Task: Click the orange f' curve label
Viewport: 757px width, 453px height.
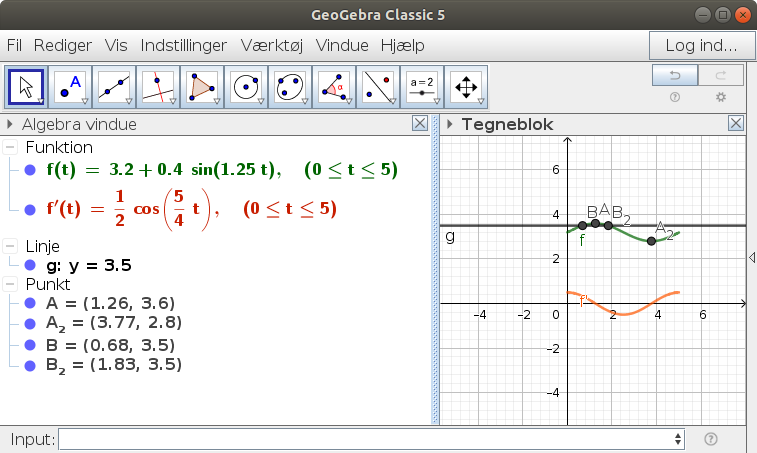Action: click(x=583, y=301)
